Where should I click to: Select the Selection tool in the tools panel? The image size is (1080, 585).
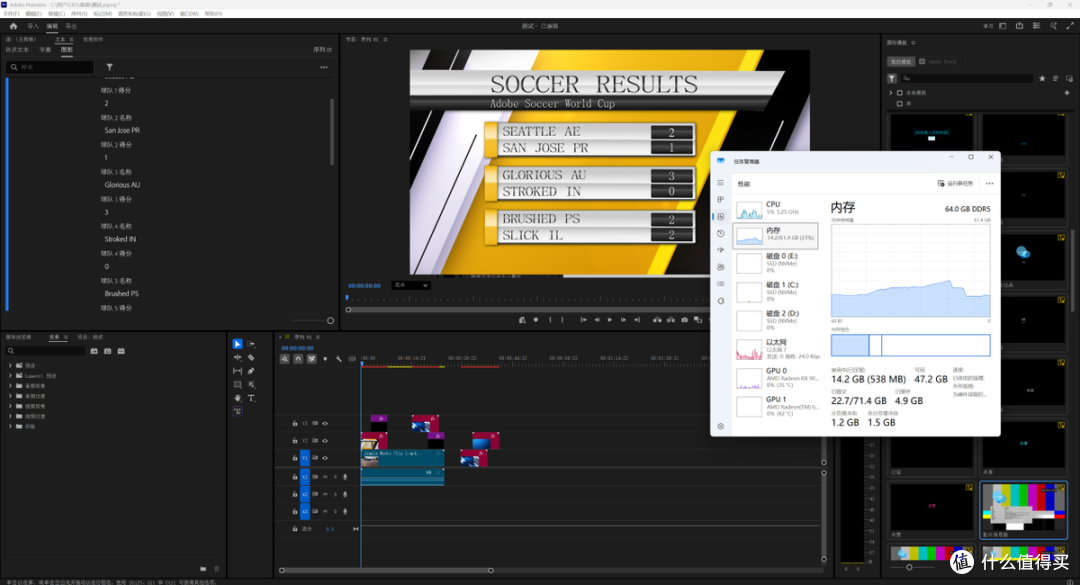pyautogui.click(x=238, y=344)
